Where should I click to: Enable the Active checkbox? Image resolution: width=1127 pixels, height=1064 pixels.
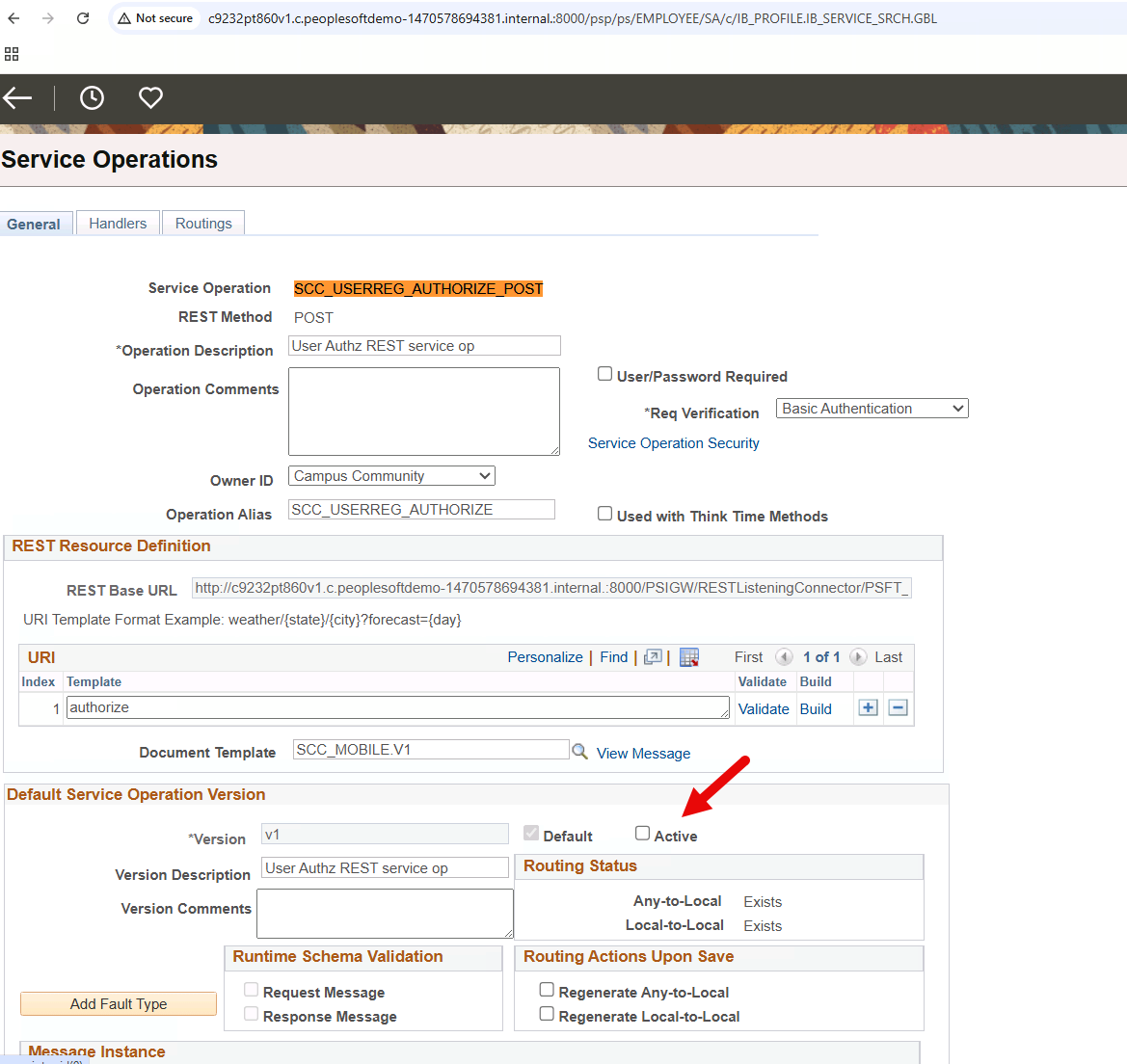tap(642, 834)
